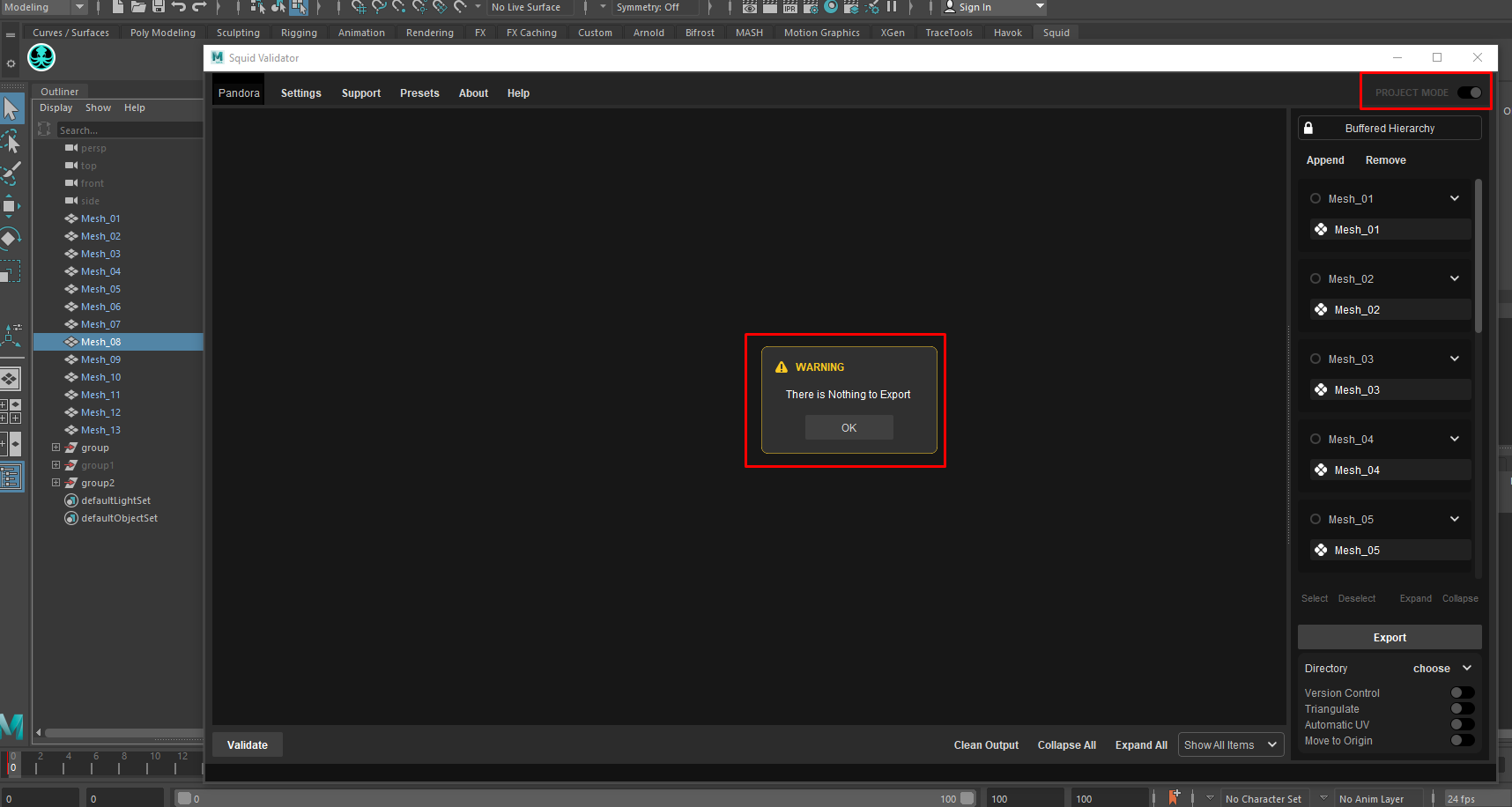Click the shelf menu hamburger icon
Image resolution: width=1512 pixels, height=807 pixels.
tap(11, 34)
